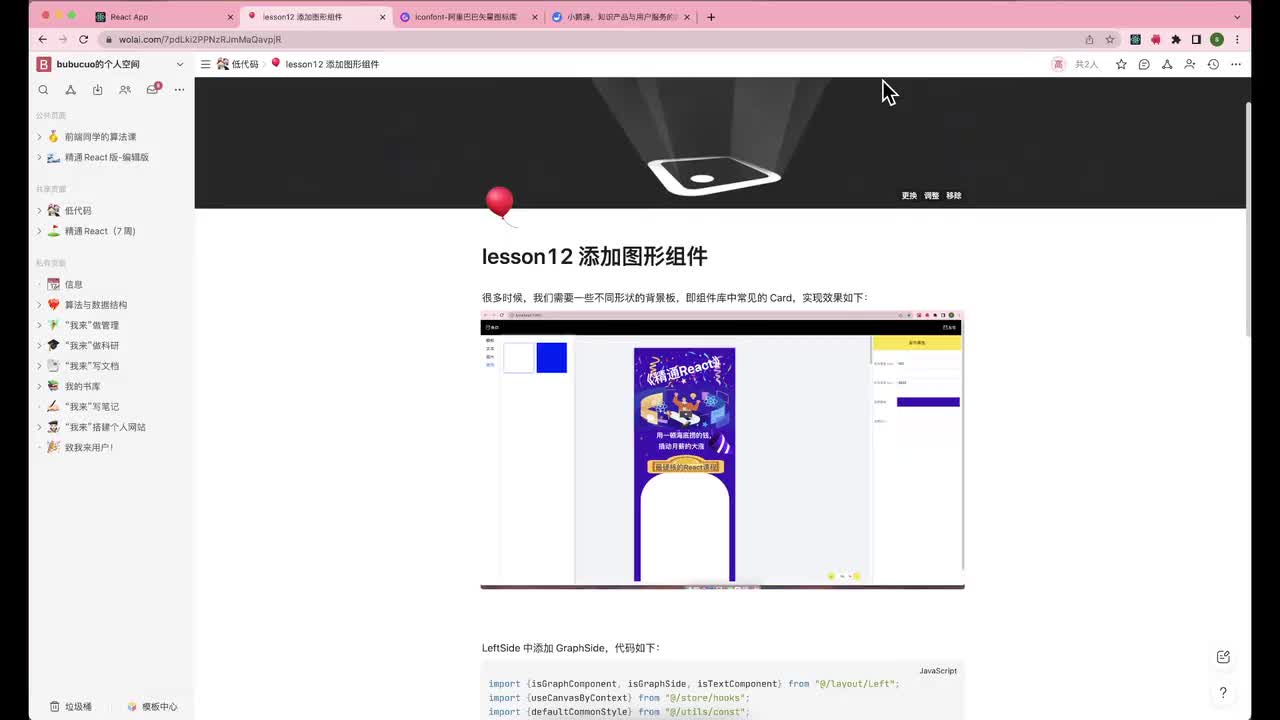Viewport: 1280px width, 720px height.
Task: Expand the "我来"做管理 tree item
Action: click(x=39, y=325)
